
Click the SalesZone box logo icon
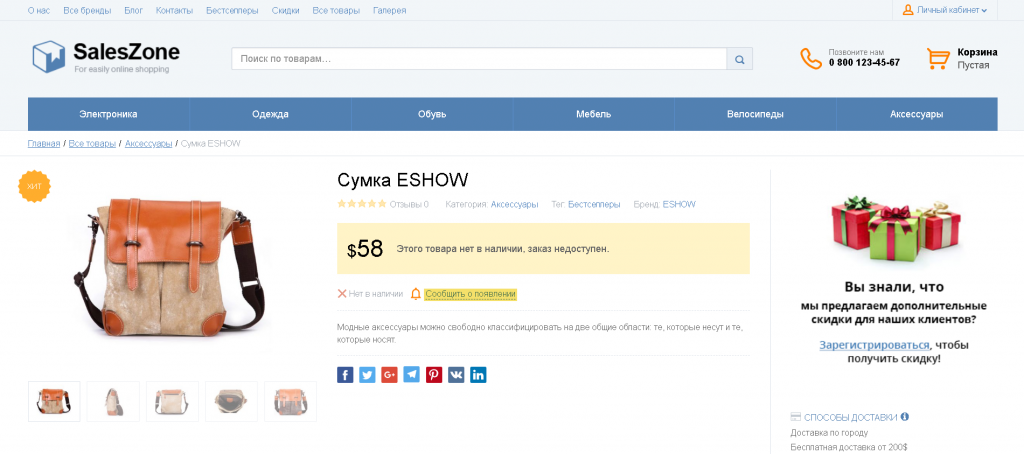coord(49,57)
